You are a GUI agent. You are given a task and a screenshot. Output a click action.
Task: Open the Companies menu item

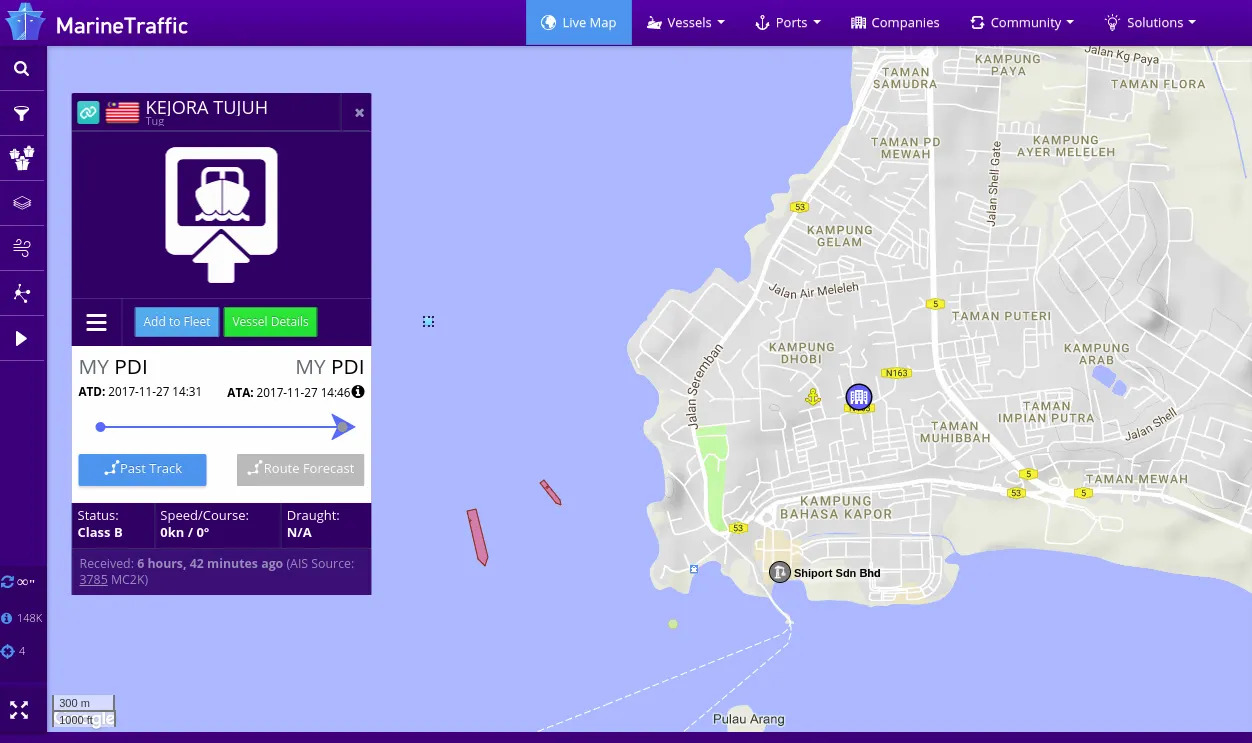895,22
